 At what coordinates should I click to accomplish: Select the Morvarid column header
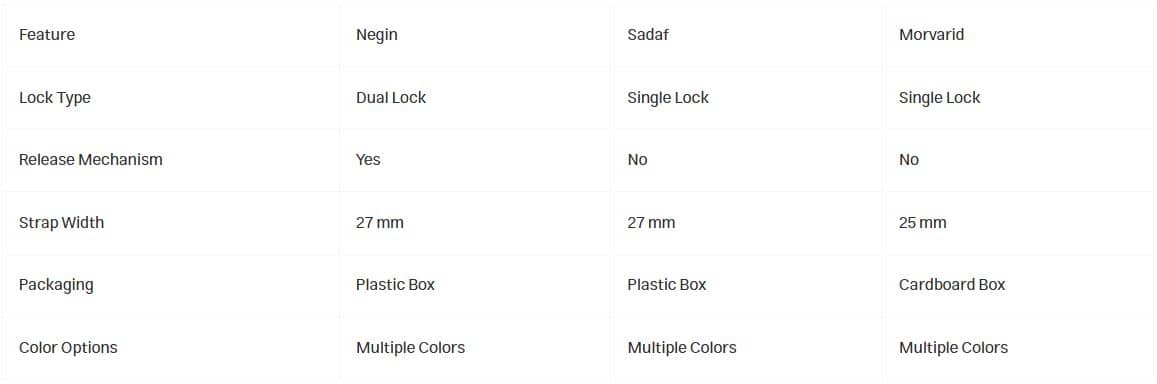tap(931, 35)
